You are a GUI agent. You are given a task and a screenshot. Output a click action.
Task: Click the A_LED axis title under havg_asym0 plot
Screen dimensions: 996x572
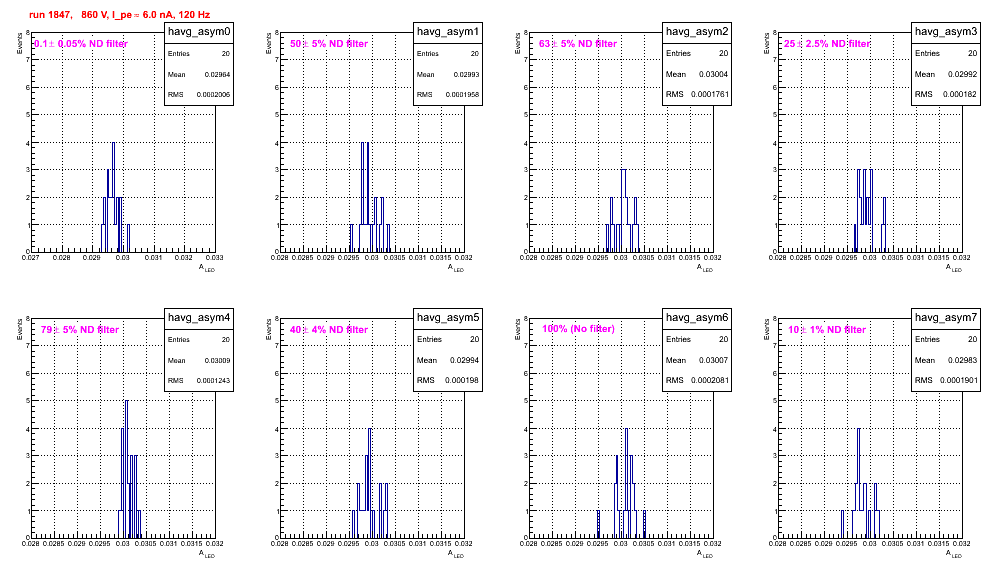click(207, 268)
